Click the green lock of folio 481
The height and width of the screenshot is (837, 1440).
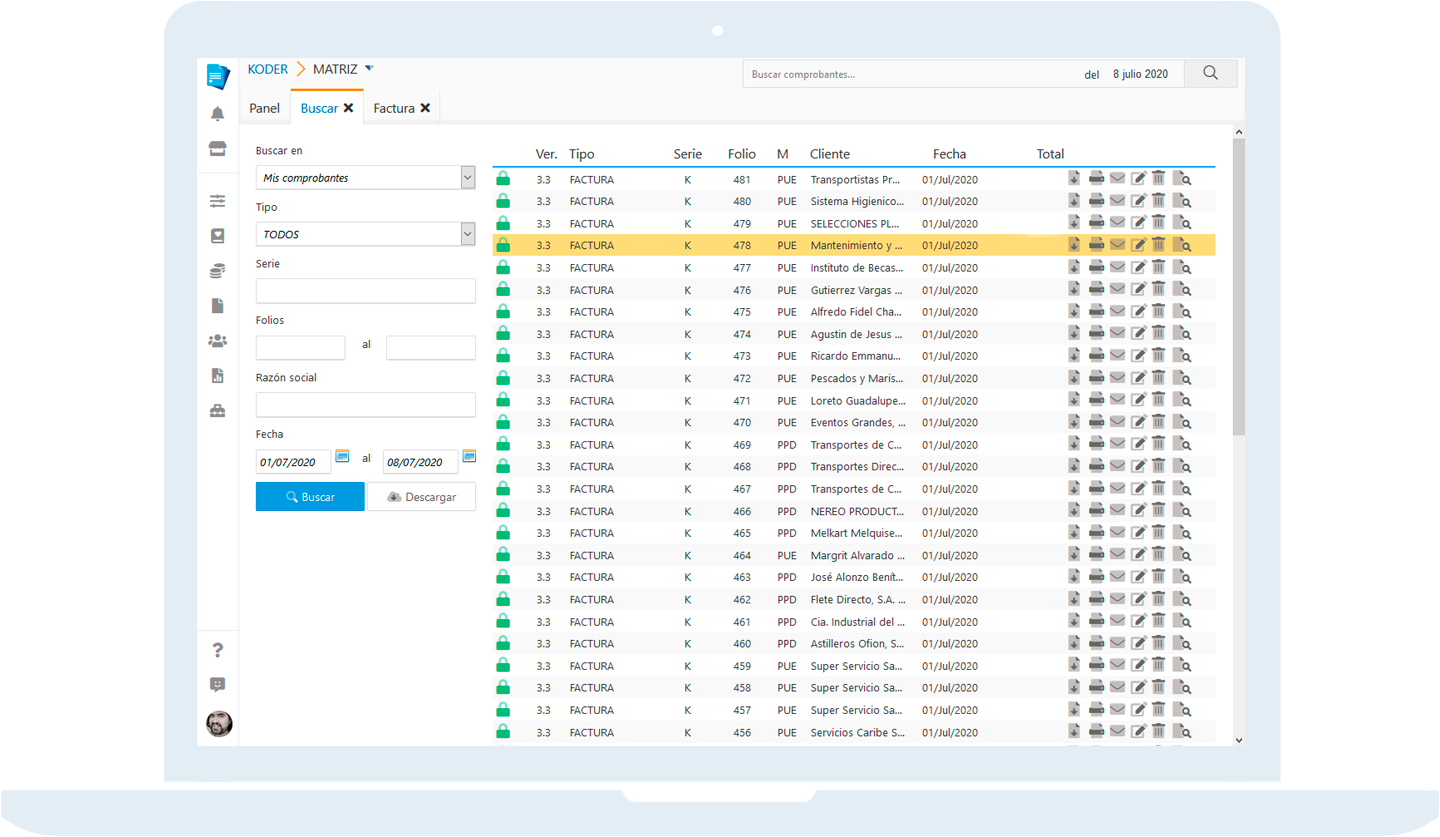[503, 179]
